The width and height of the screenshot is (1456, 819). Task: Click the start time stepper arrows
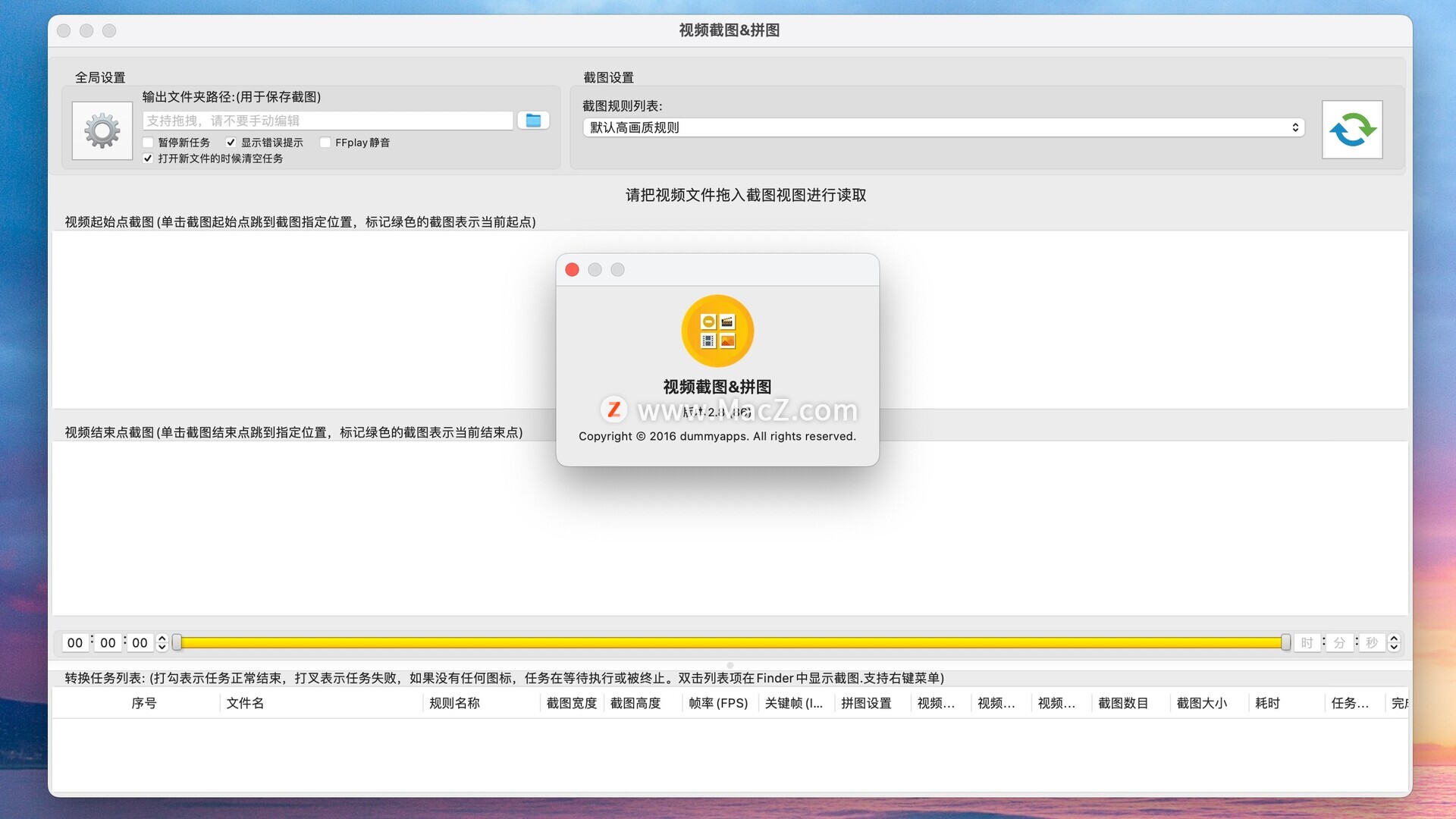coord(162,643)
